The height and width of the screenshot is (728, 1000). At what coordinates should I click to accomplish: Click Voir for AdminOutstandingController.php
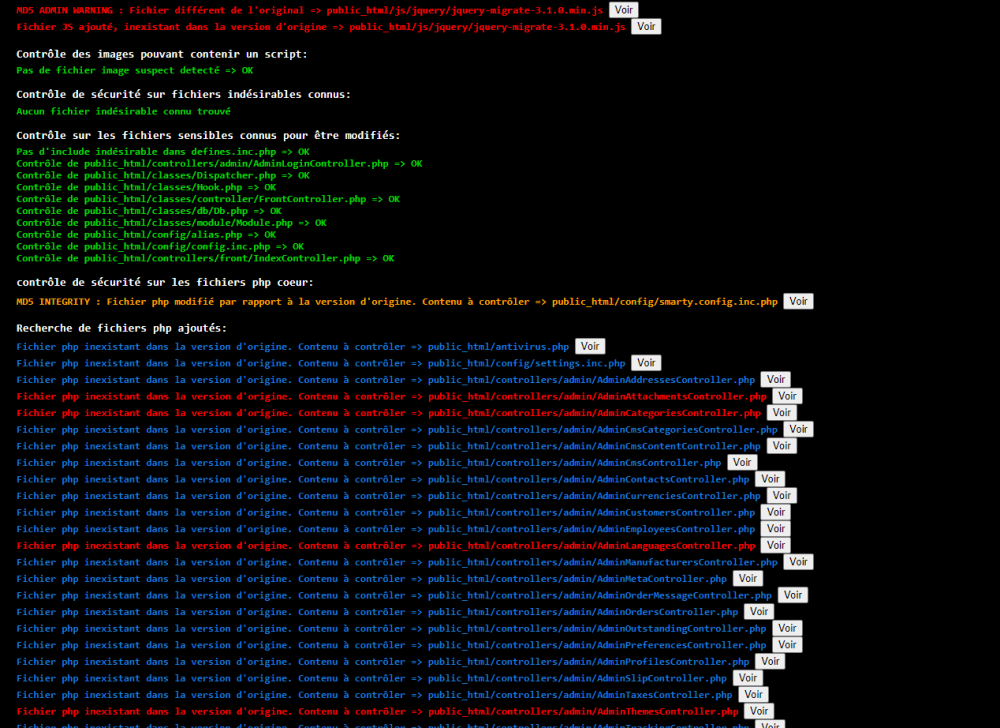click(x=787, y=628)
